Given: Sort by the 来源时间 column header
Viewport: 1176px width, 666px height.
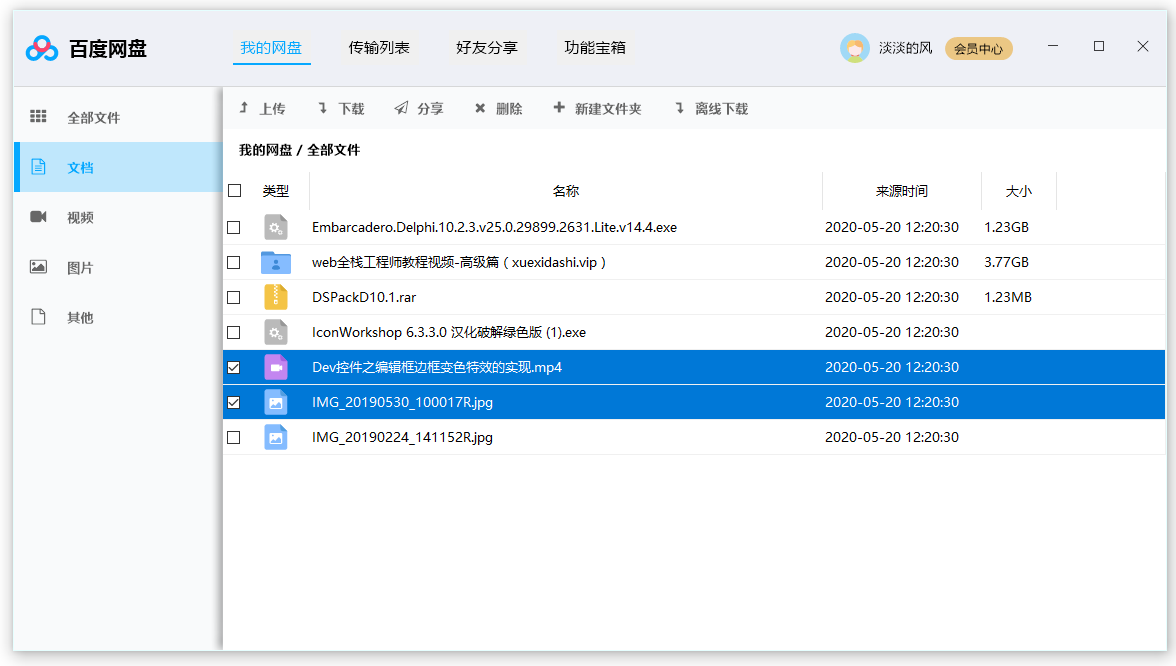Looking at the screenshot, I should [x=902, y=190].
